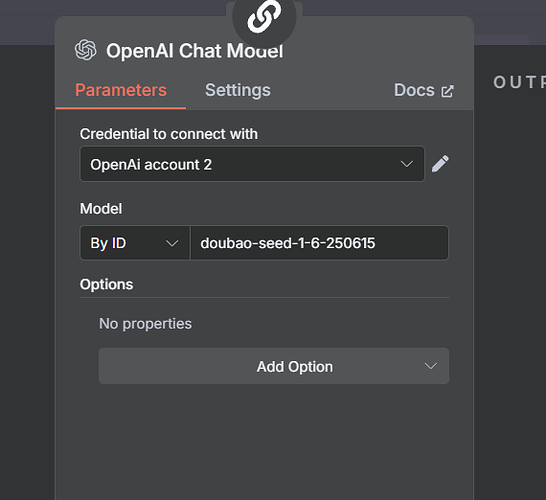The width and height of the screenshot is (546, 500).
Task: Click the Model field label
Action: pos(101,209)
